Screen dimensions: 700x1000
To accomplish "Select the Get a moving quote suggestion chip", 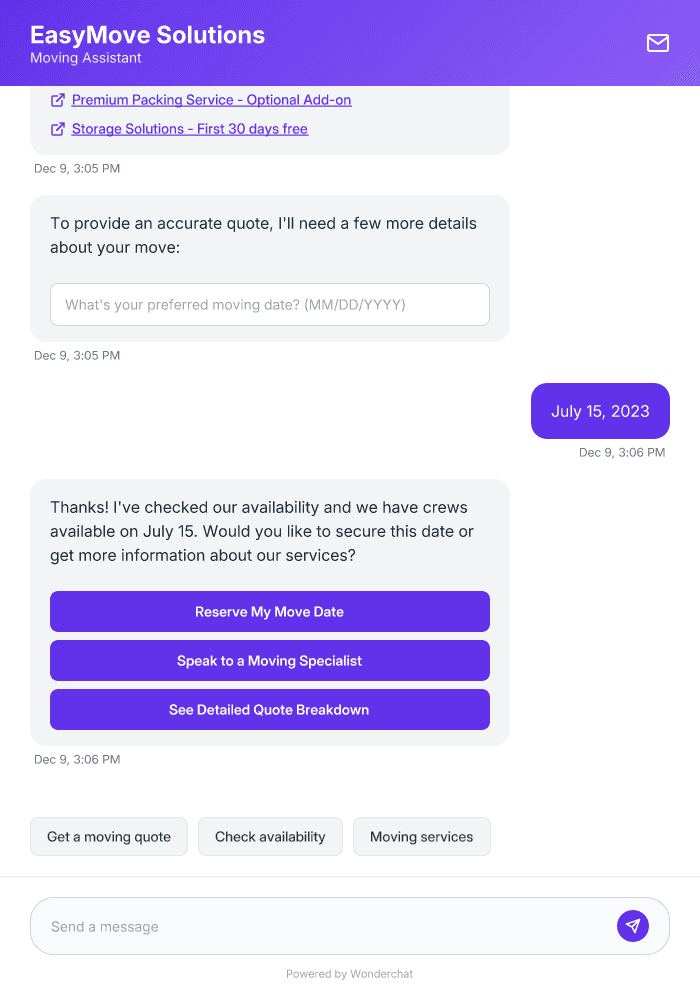I will click(x=108, y=836).
